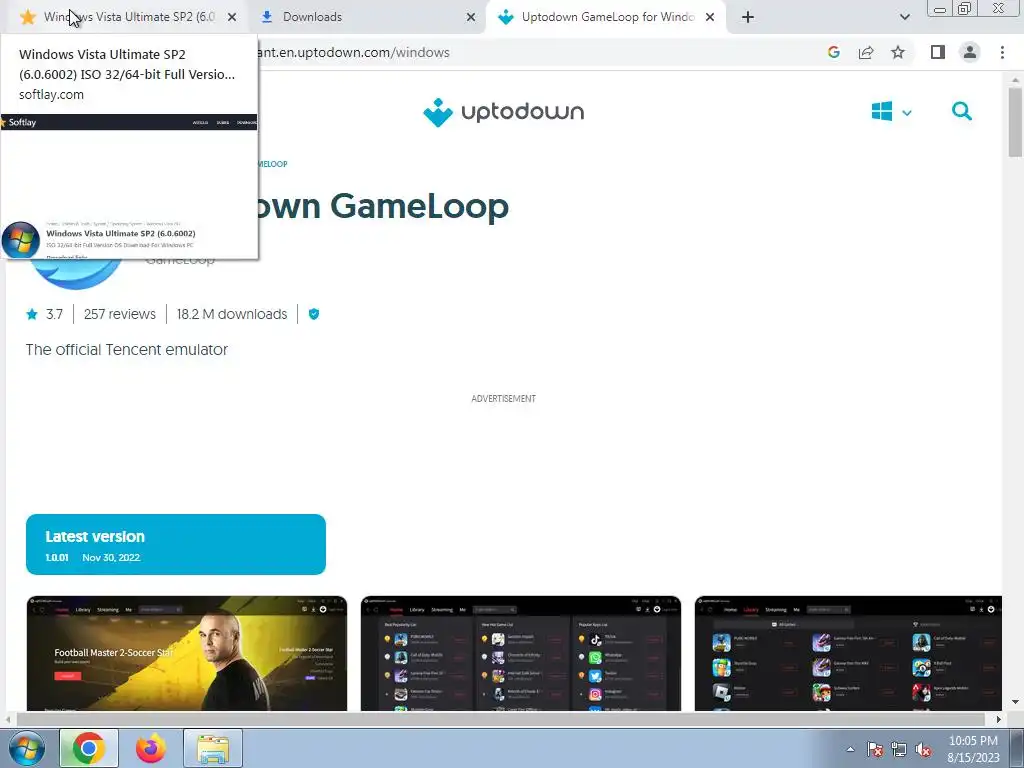
Task: Open the taskbar clock and date
Action: coord(974,749)
